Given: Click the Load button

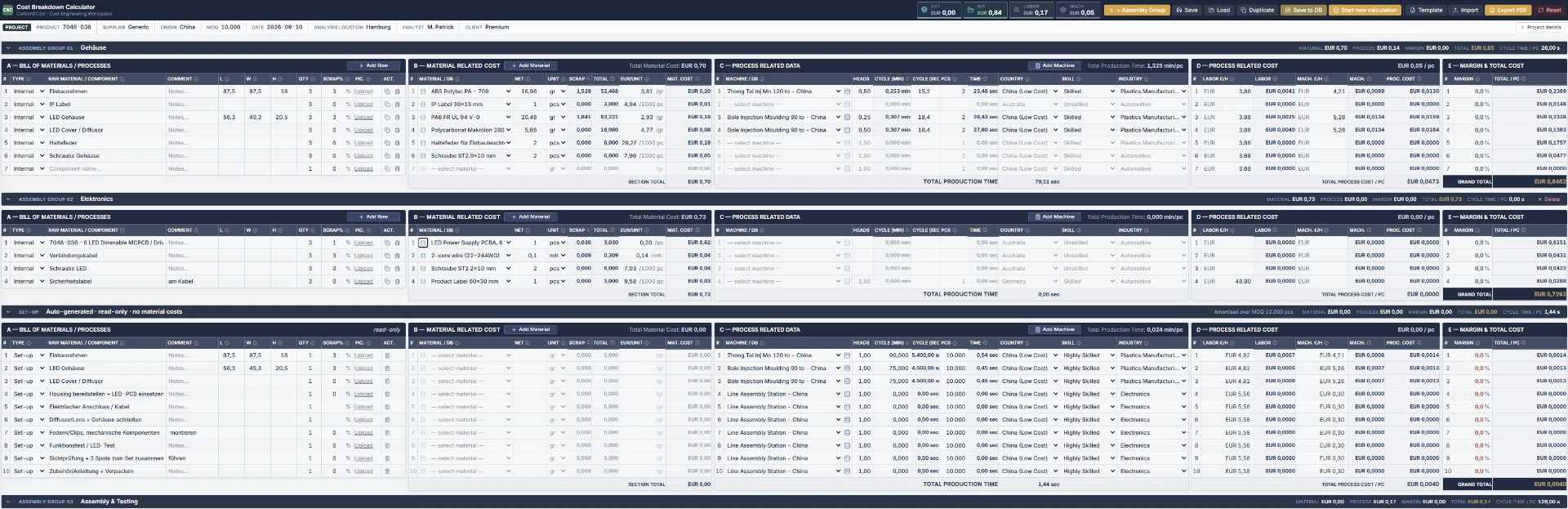Looking at the screenshot, I should point(1219,11).
